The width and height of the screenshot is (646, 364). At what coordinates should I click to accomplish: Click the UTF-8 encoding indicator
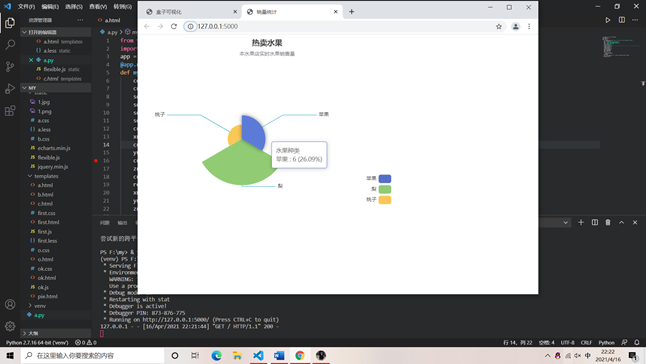click(567, 342)
